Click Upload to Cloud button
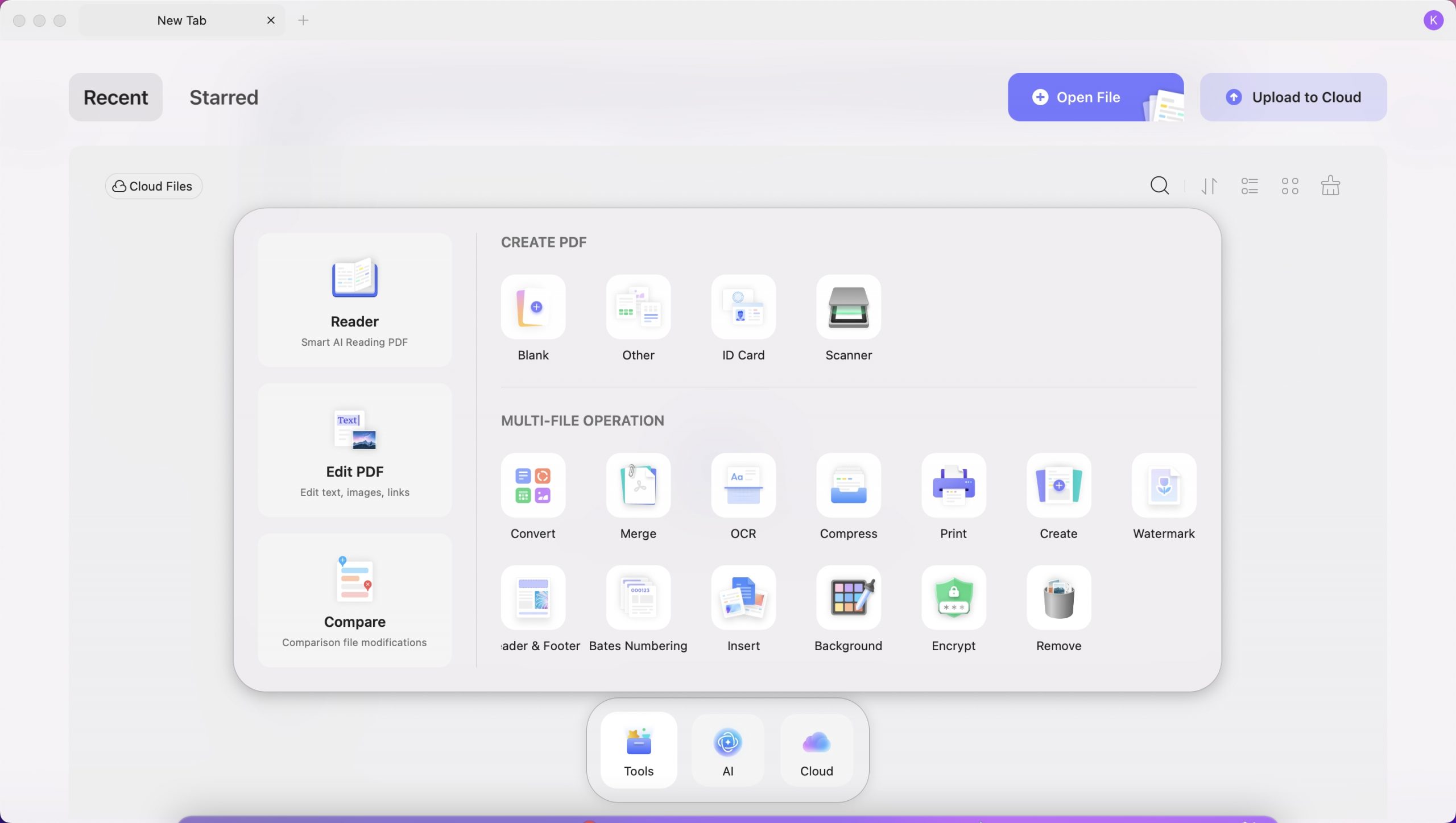Viewport: 1456px width, 823px height. pos(1293,97)
